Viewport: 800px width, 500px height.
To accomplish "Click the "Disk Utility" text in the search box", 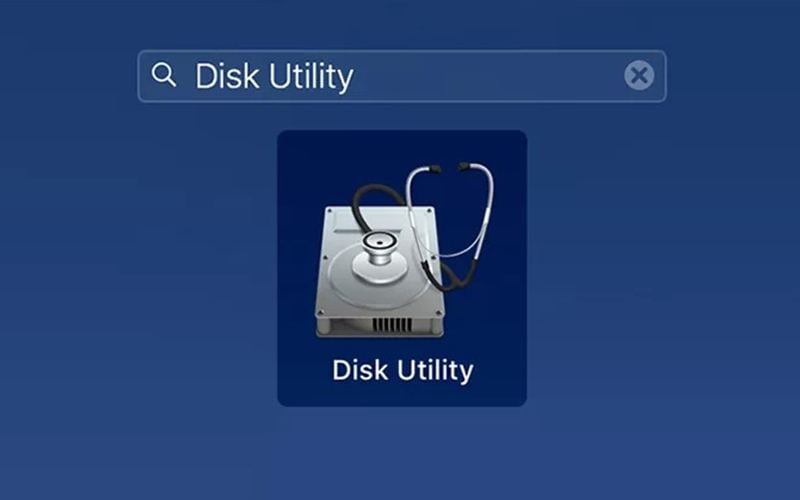I will 274,77.
